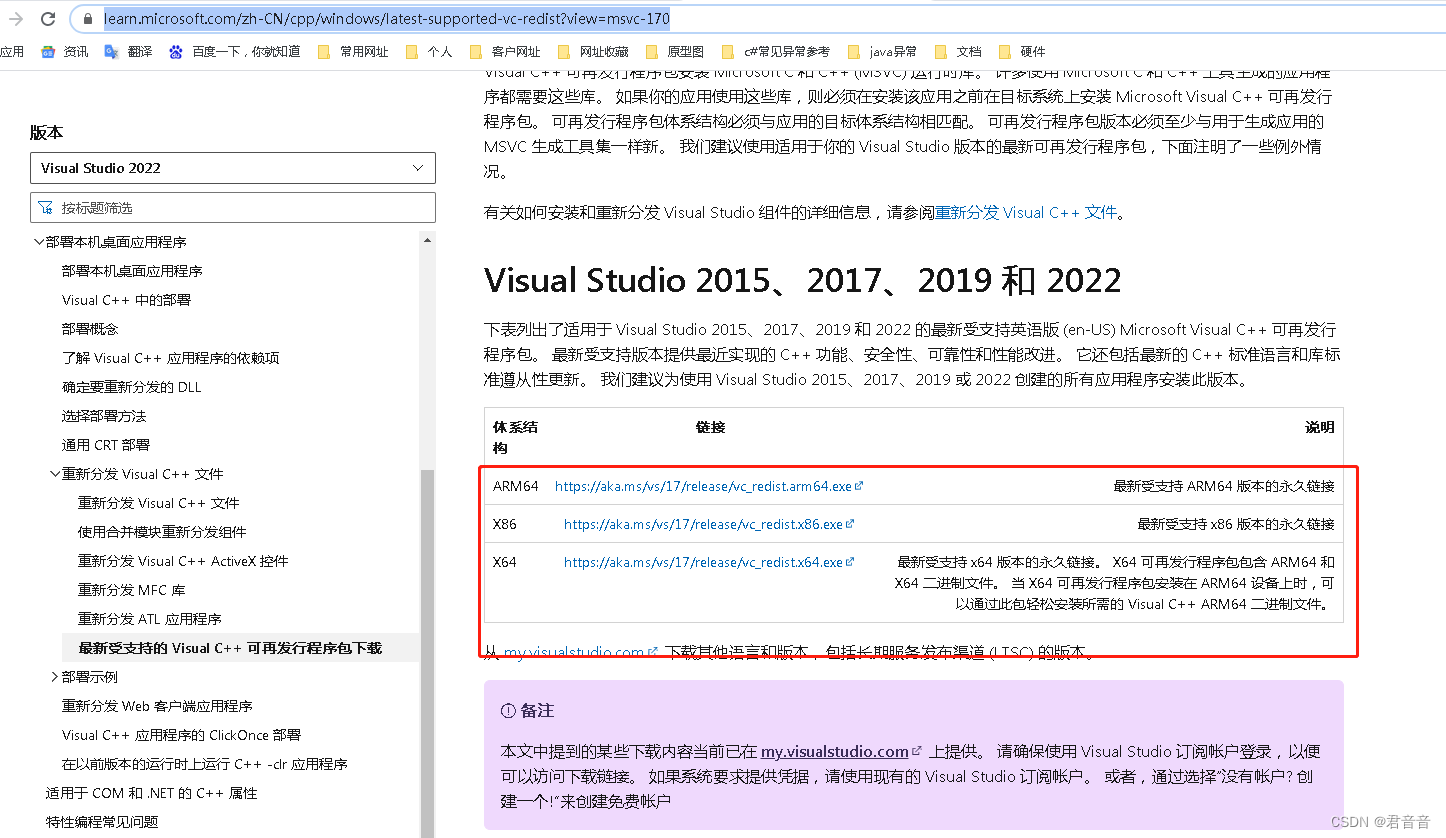Screen dimensions: 1446x838
Task: Open the 客户网址 bookmark folder
Action: point(505,51)
